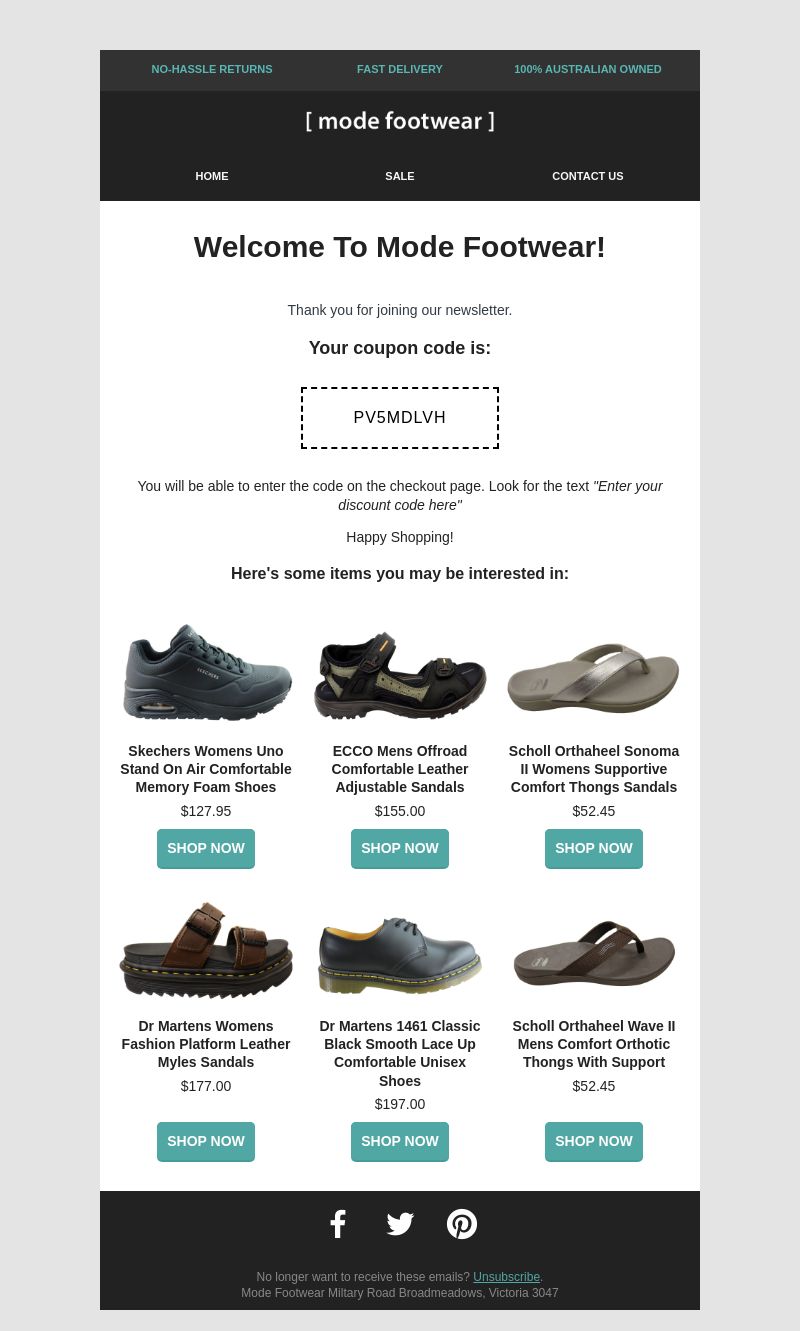Screen dimensions: 800x1331
Task: Shop now for Skechers Uno shoes
Action: click(x=206, y=848)
